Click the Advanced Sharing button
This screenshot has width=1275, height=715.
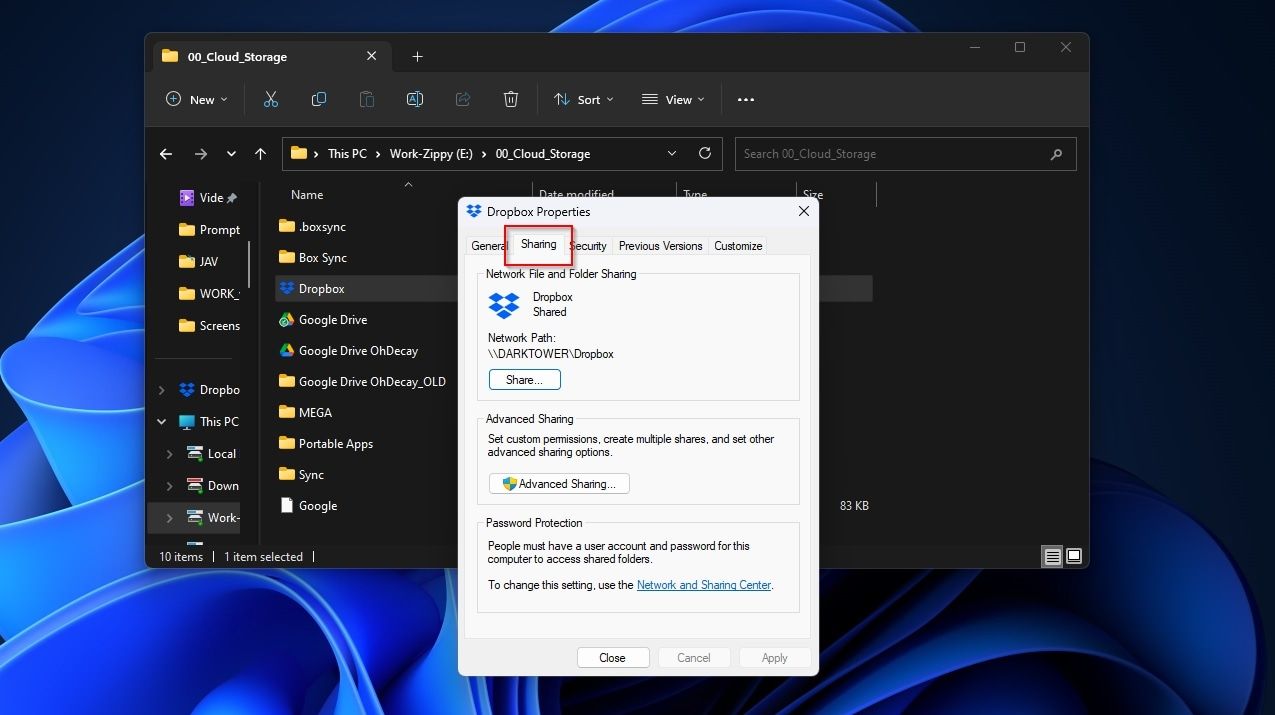559,483
